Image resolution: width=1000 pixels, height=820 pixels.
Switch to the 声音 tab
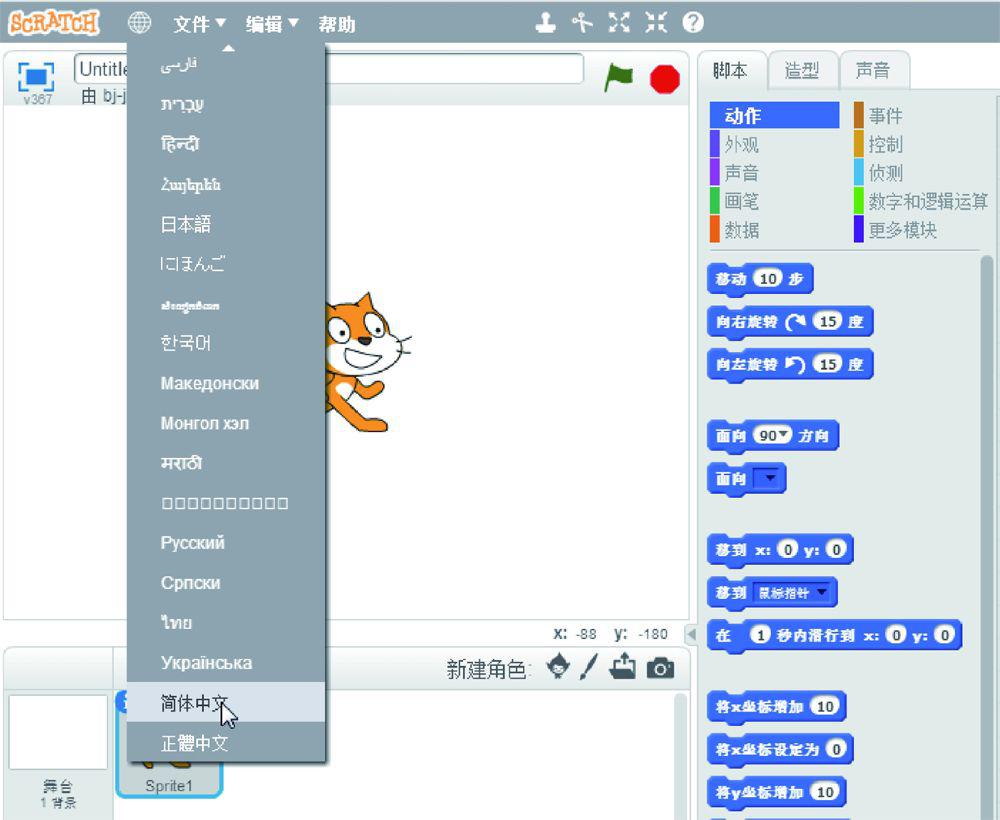point(874,70)
